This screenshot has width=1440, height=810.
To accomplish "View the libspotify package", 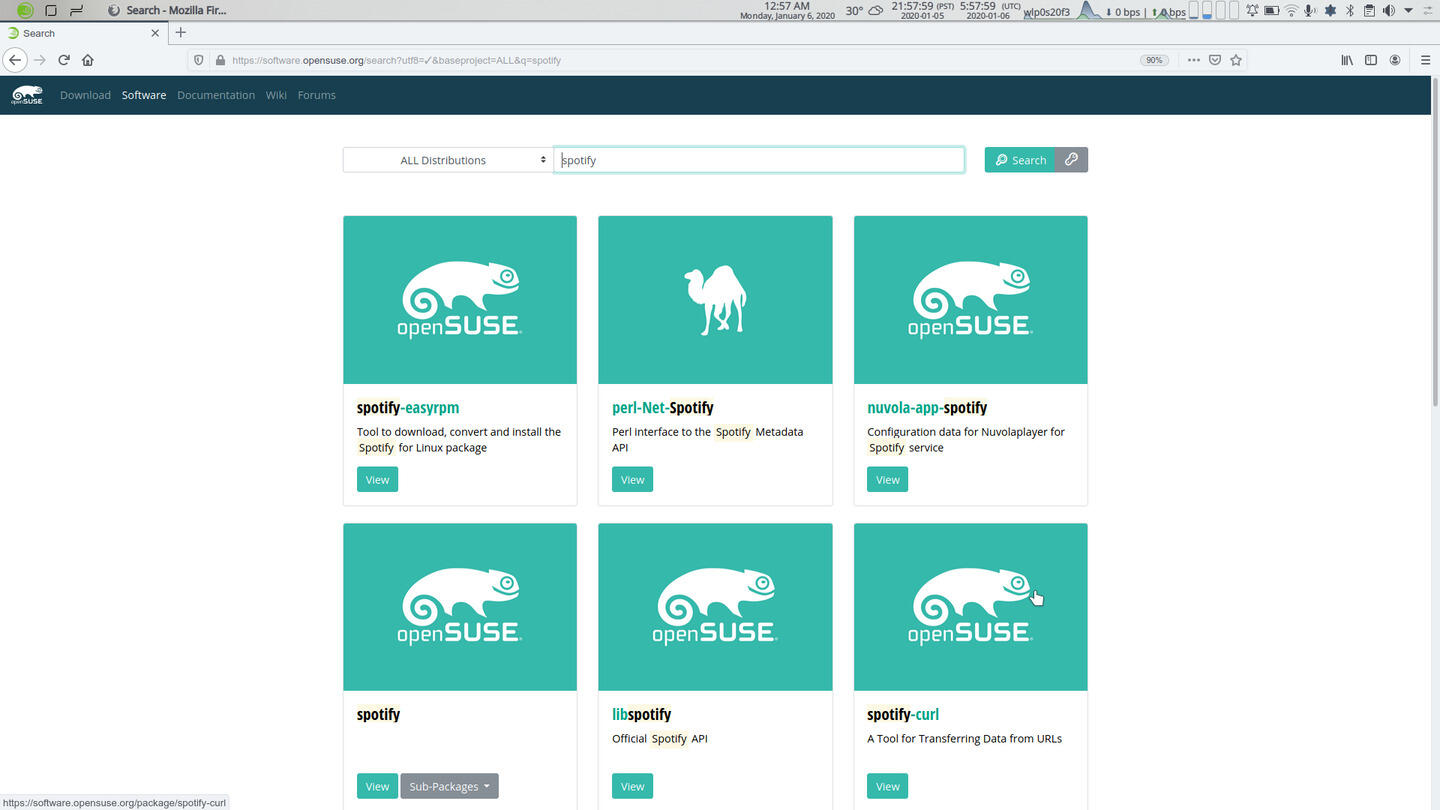I will [x=632, y=786].
